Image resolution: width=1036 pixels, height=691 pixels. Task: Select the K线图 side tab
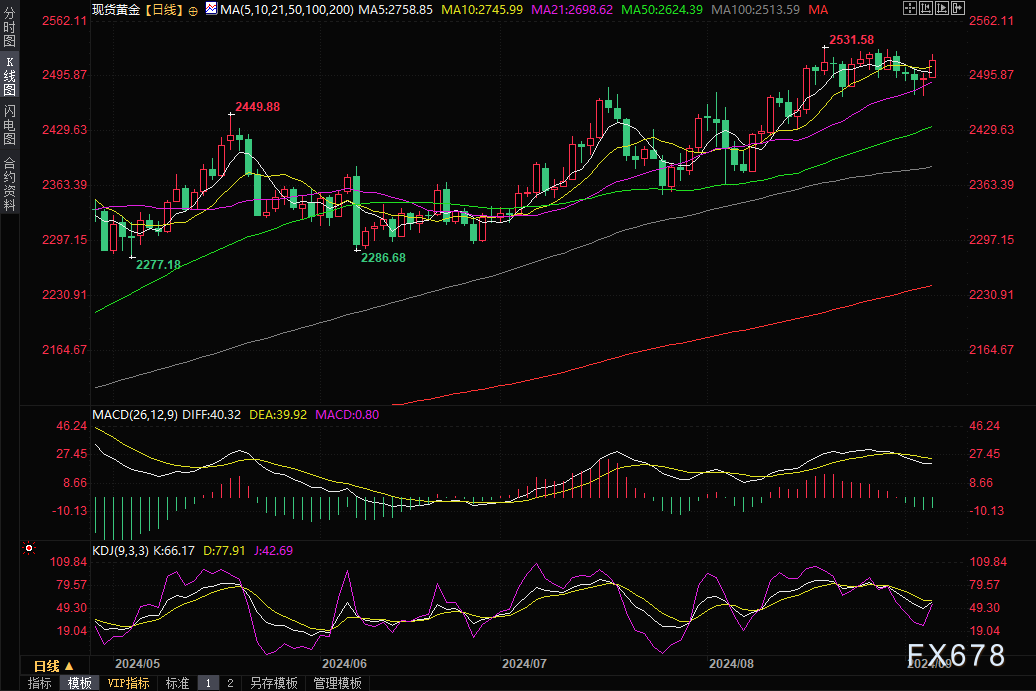[x=9, y=76]
